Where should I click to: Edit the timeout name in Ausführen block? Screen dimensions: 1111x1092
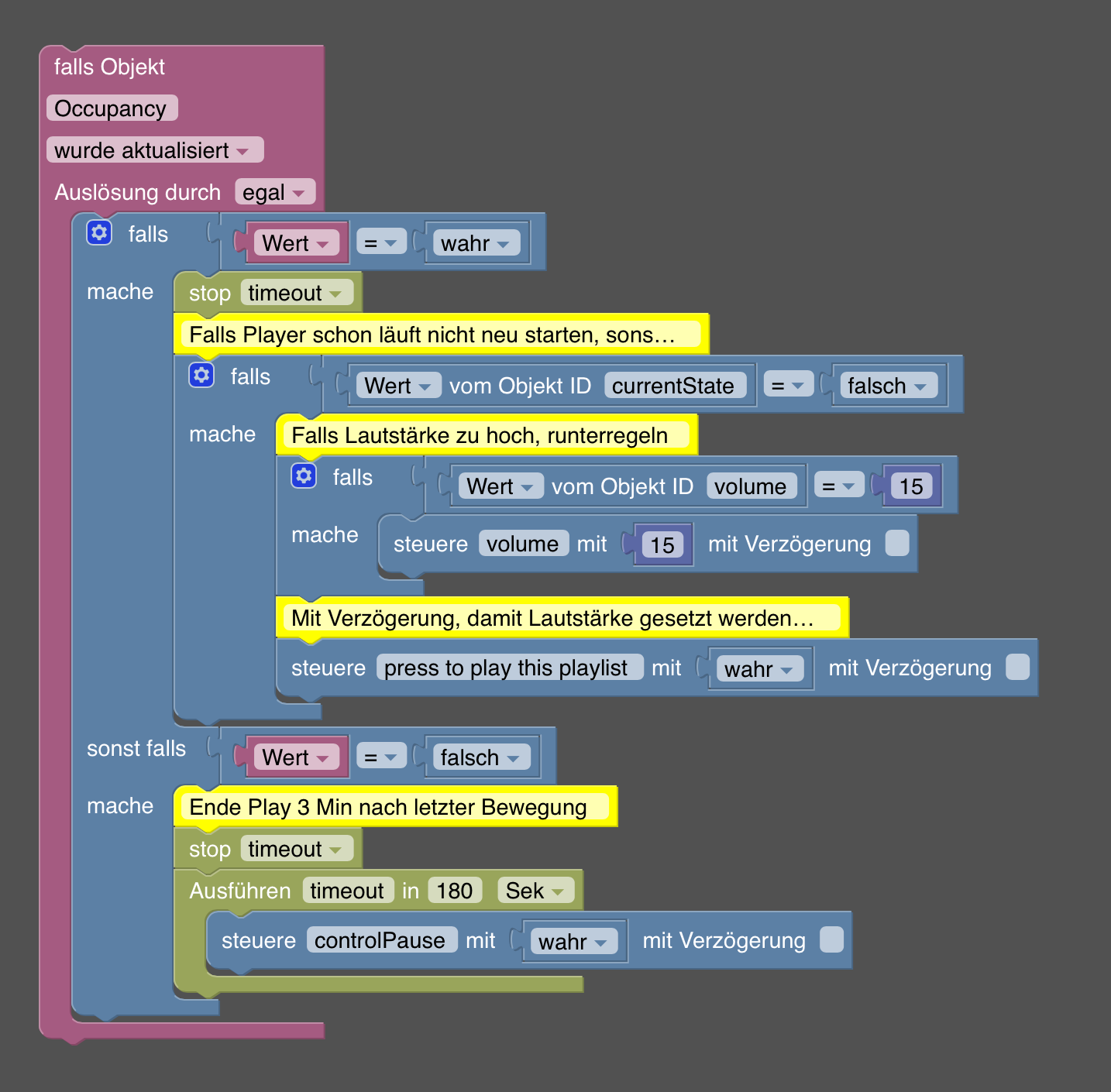coord(348,891)
